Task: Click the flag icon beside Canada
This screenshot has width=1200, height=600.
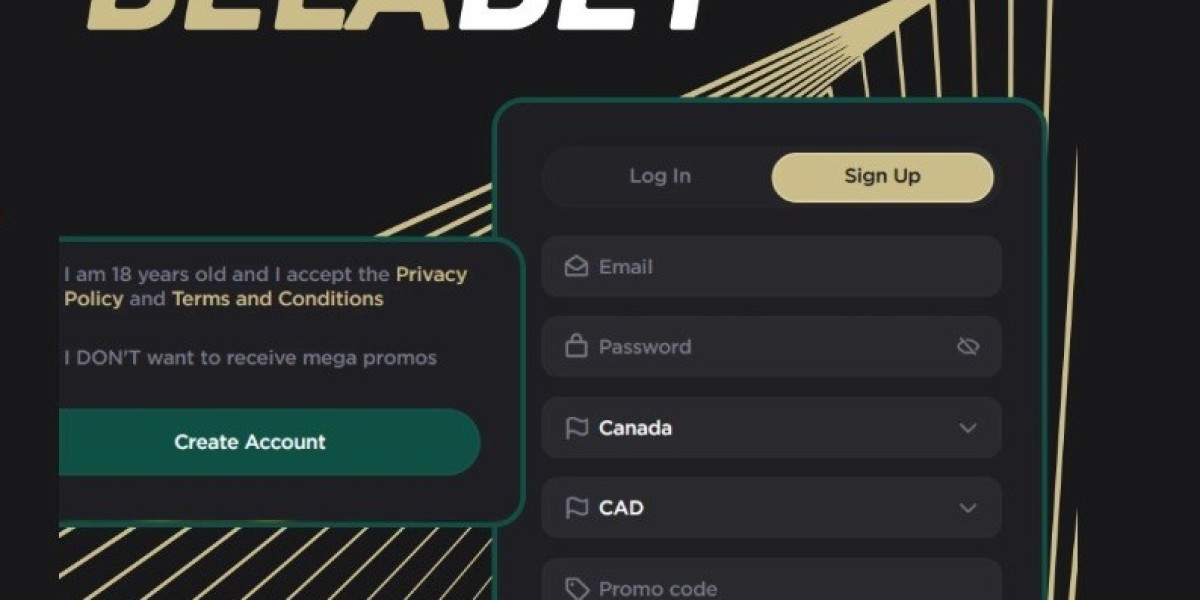Action: (x=577, y=428)
